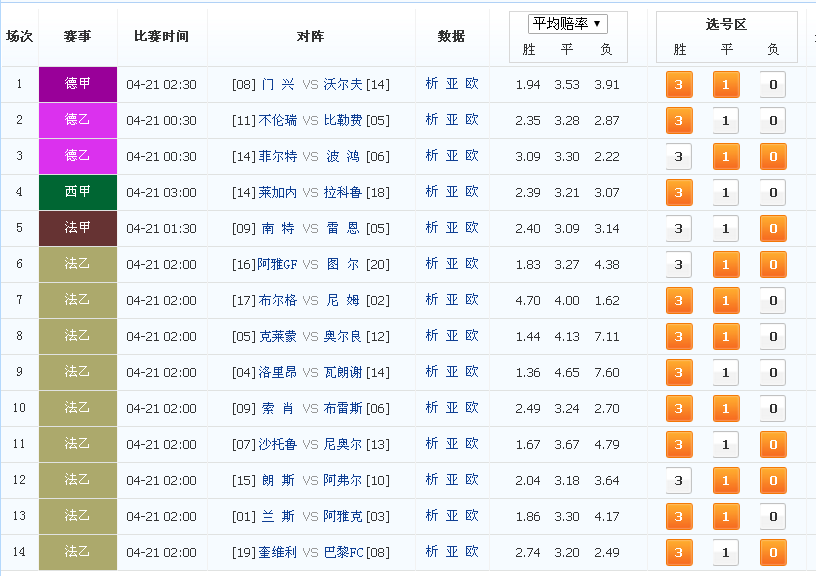Click odds value 1.94
The height and width of the screenshot is (576, 816).
click(x=528, y=85)
